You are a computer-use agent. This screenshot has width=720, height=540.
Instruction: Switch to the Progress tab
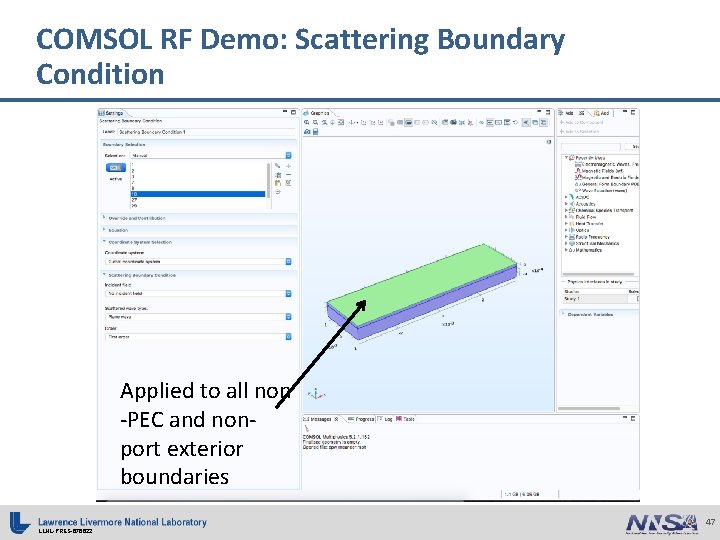pos(361,419)
